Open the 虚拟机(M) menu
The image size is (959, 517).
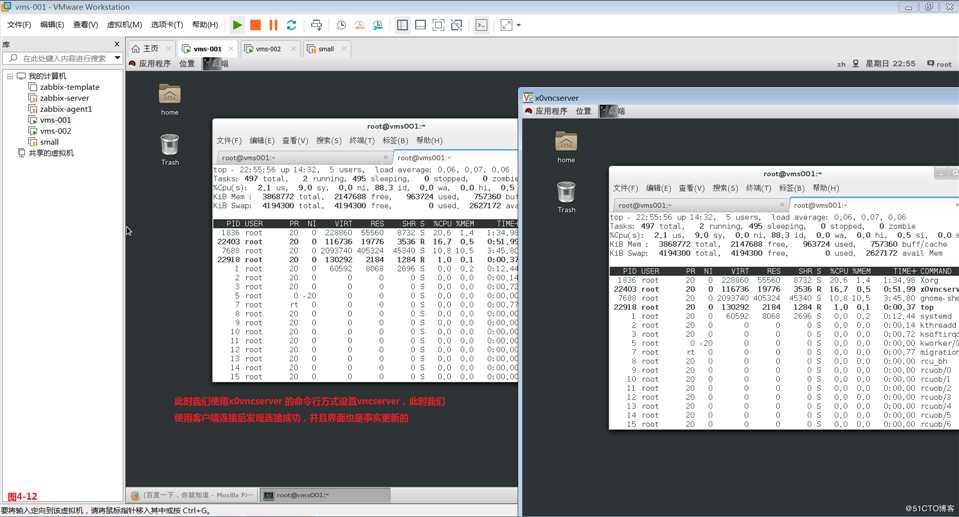click(124, 24)
